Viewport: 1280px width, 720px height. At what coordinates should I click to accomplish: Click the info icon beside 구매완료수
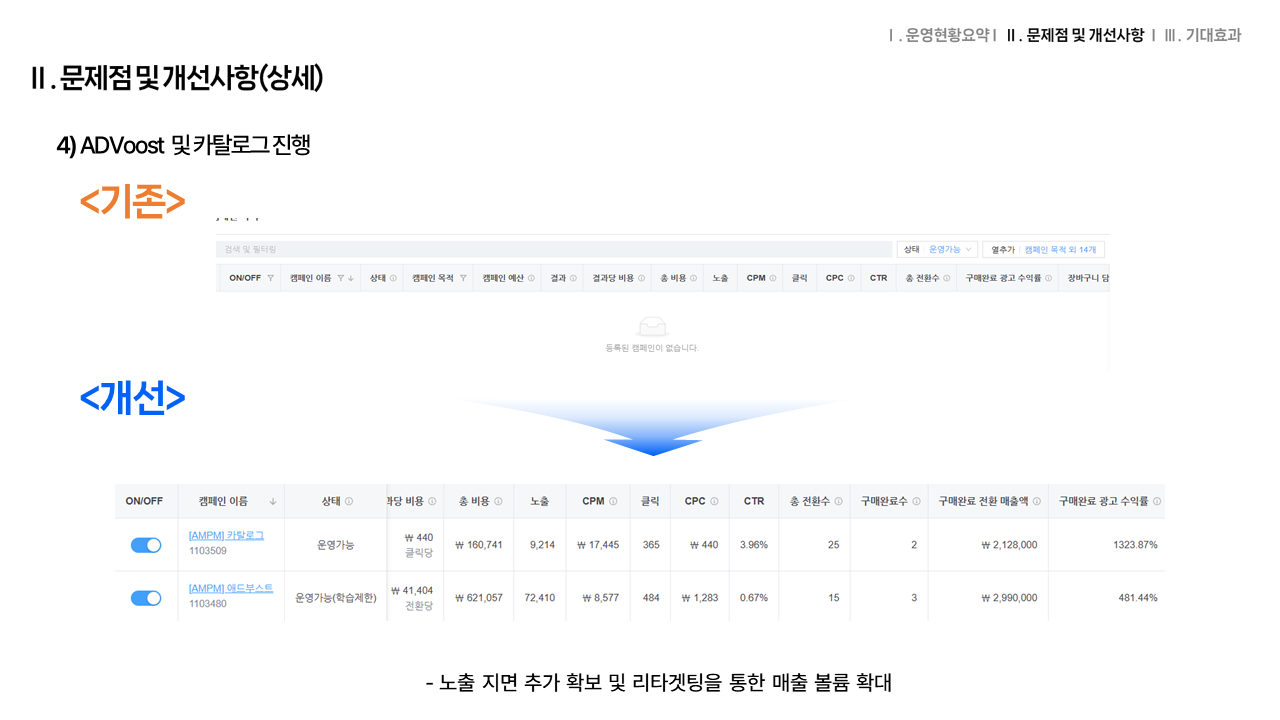click(916, 501)
